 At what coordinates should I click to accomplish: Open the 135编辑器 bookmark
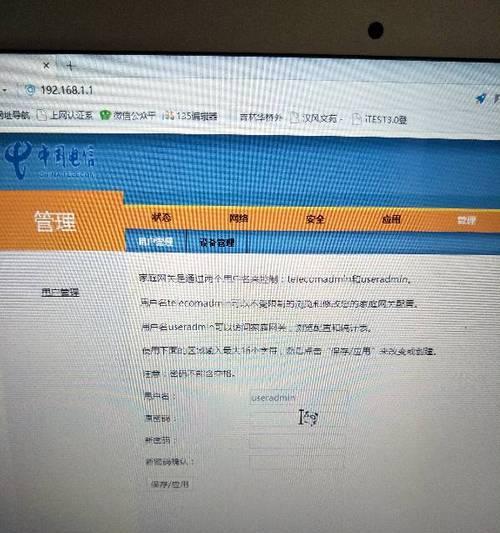(190, 116)
